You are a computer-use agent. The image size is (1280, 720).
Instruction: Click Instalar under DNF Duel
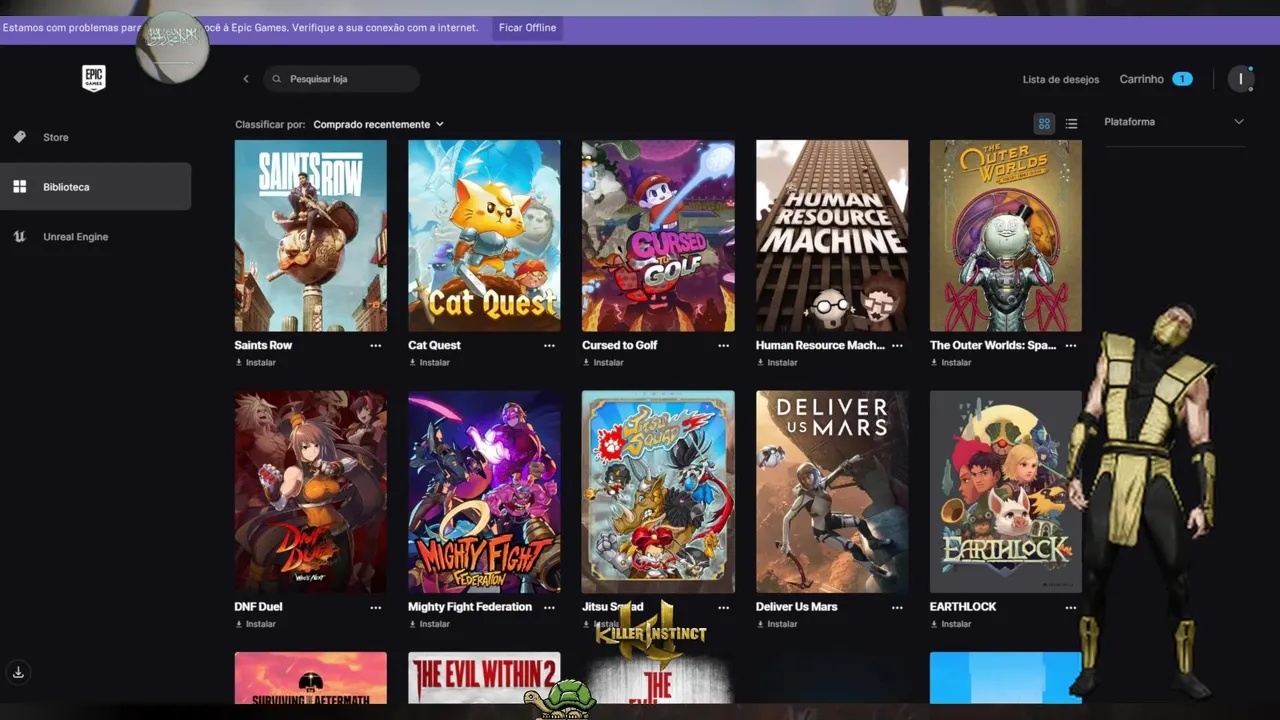click(256, 624)
